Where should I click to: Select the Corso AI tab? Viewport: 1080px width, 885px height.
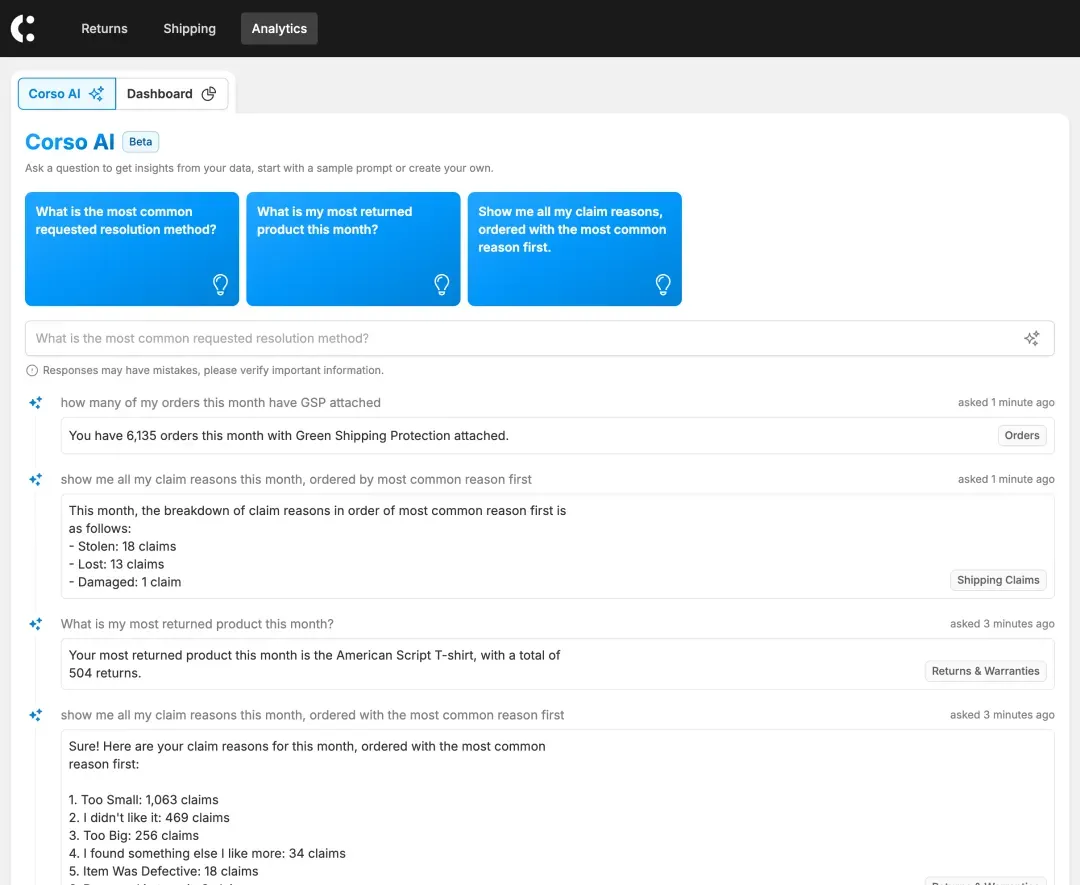click(x=66, y=94)
